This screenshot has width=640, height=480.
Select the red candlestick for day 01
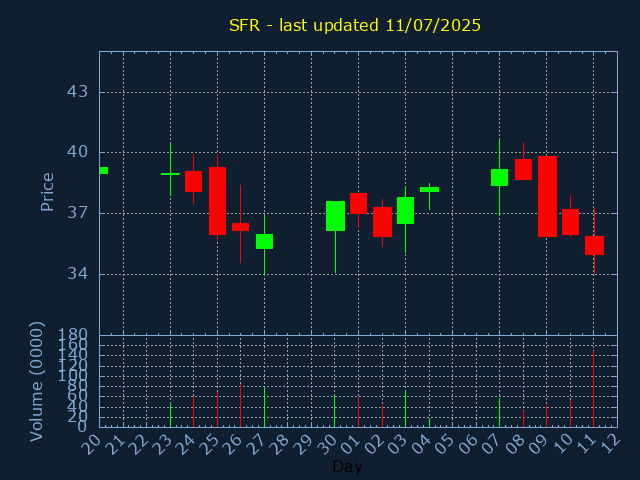(358, 203)
